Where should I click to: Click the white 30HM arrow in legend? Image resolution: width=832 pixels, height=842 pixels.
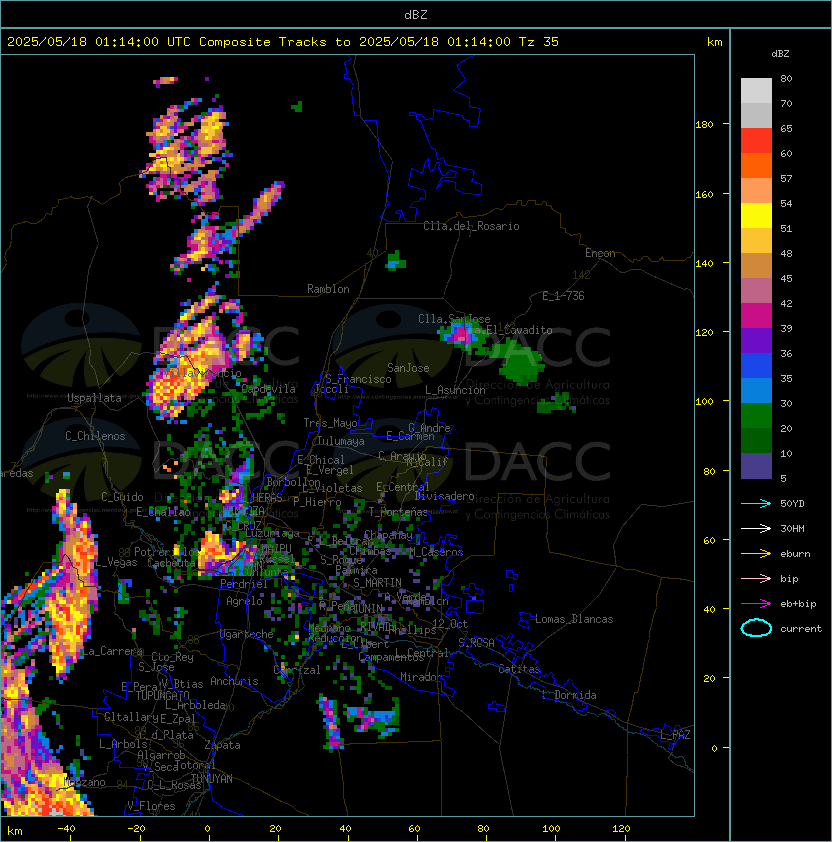[756, 528]
